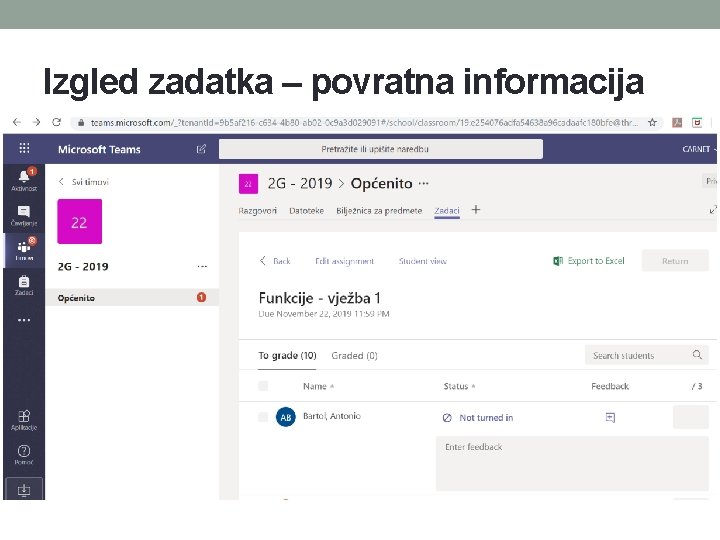This screenshot has height=540, width=720.
Task: Select the Zadaci tab
Action: pyautogui.click(x=447, y=211)
